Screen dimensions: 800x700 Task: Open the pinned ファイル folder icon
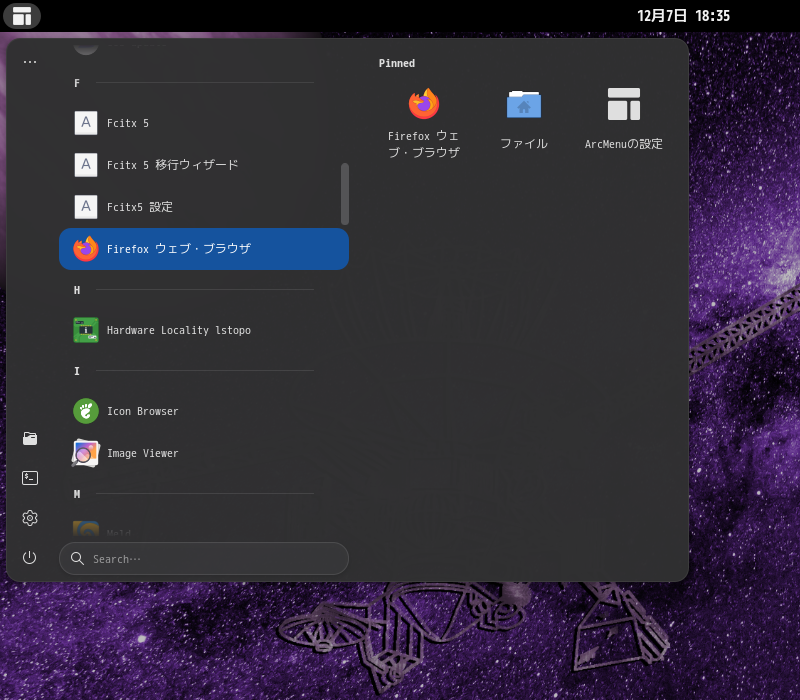(524, 104)
